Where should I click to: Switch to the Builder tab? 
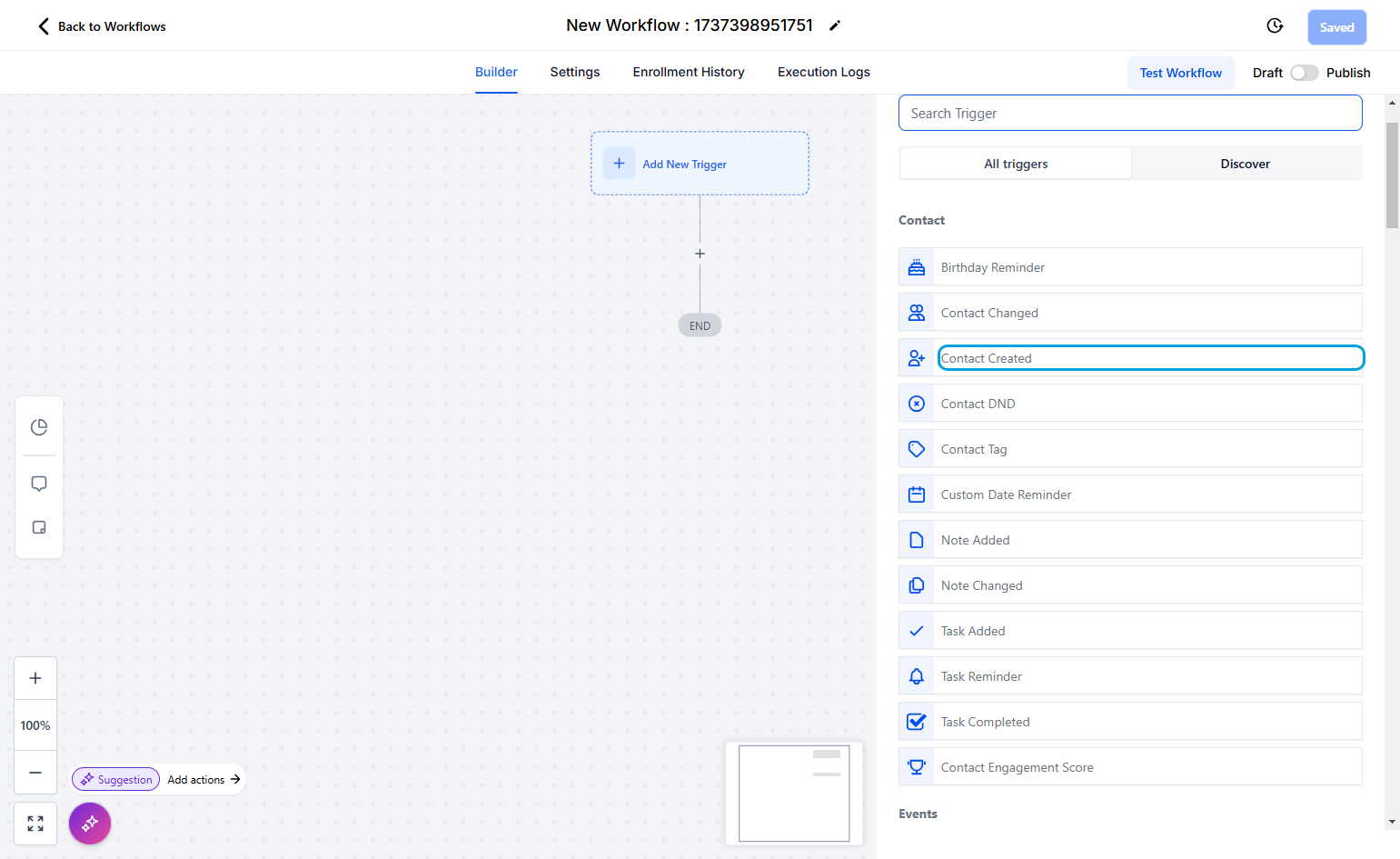496,72
